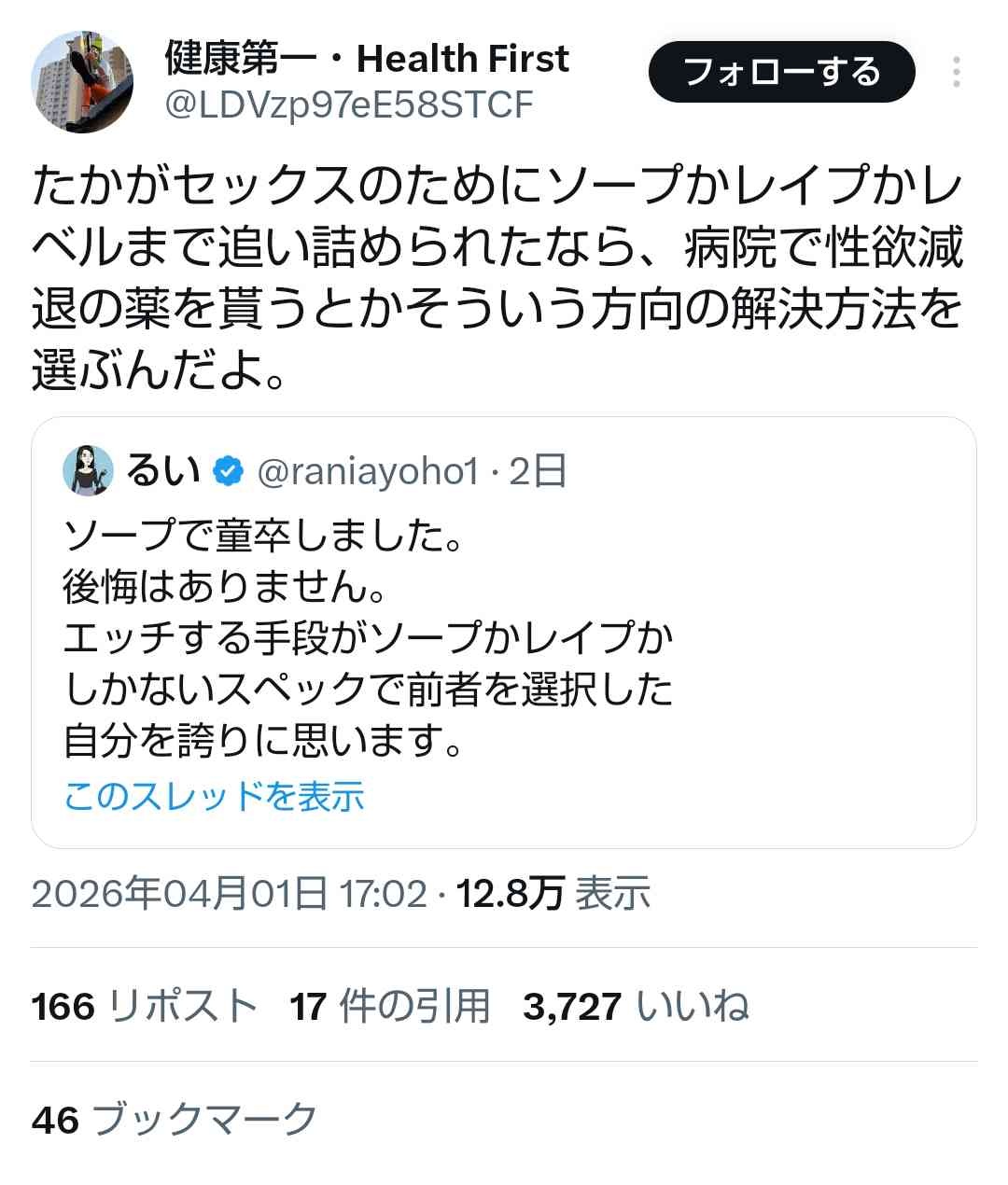Viewport: 1008px width, 1185px height.
Task: Show the 17 件の引用 quotes
Action: tap(389, 1007)
